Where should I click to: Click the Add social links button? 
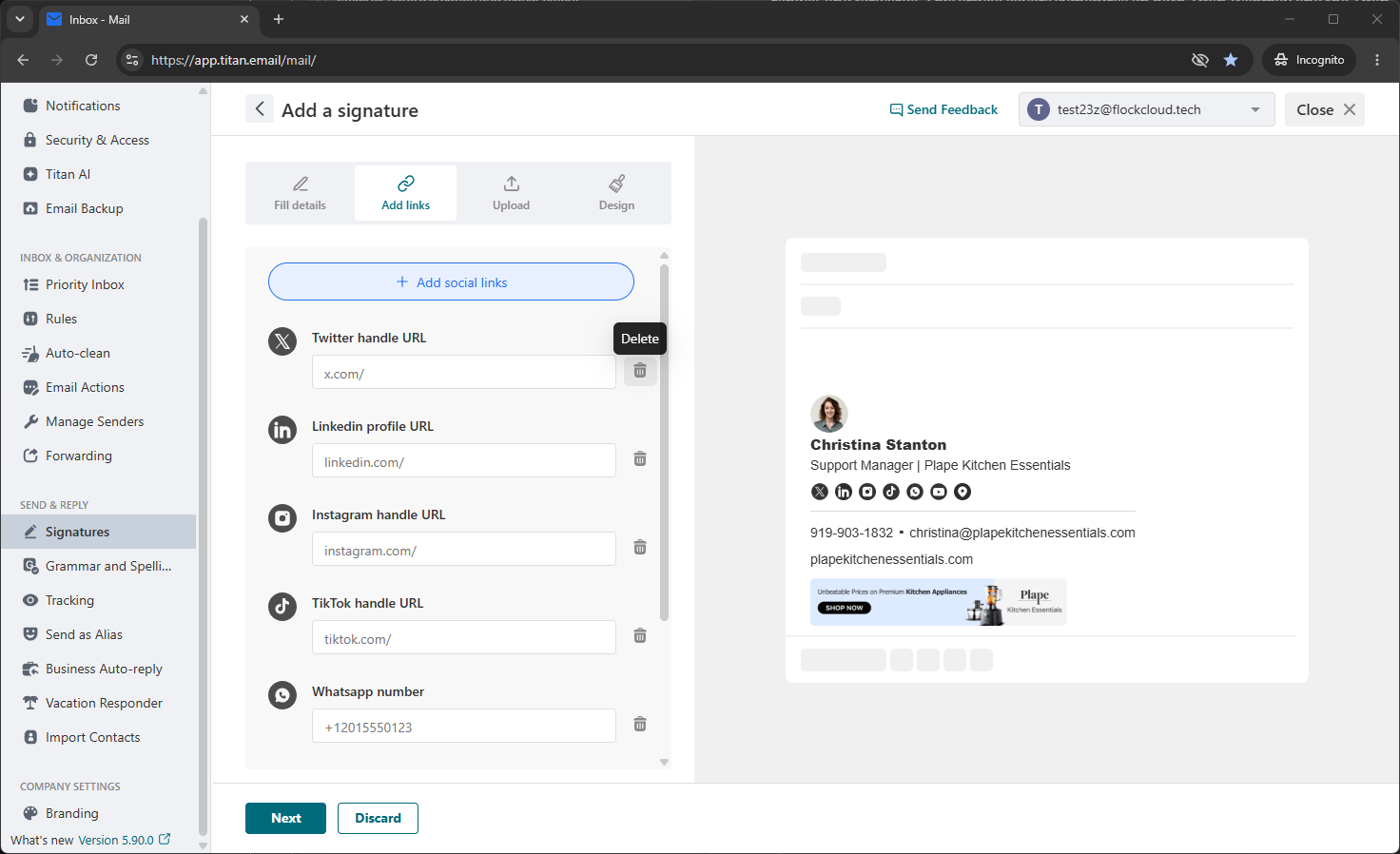(x=451, y=281)
